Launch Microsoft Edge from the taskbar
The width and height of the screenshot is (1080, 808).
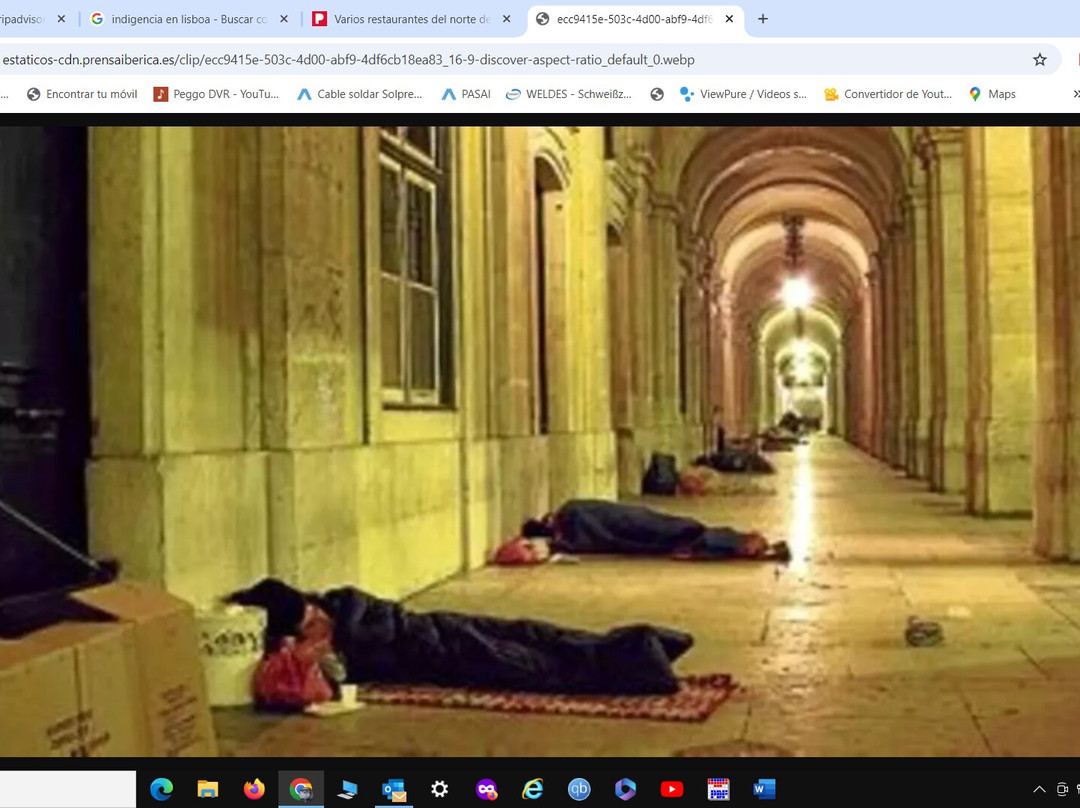coord(162,789)
